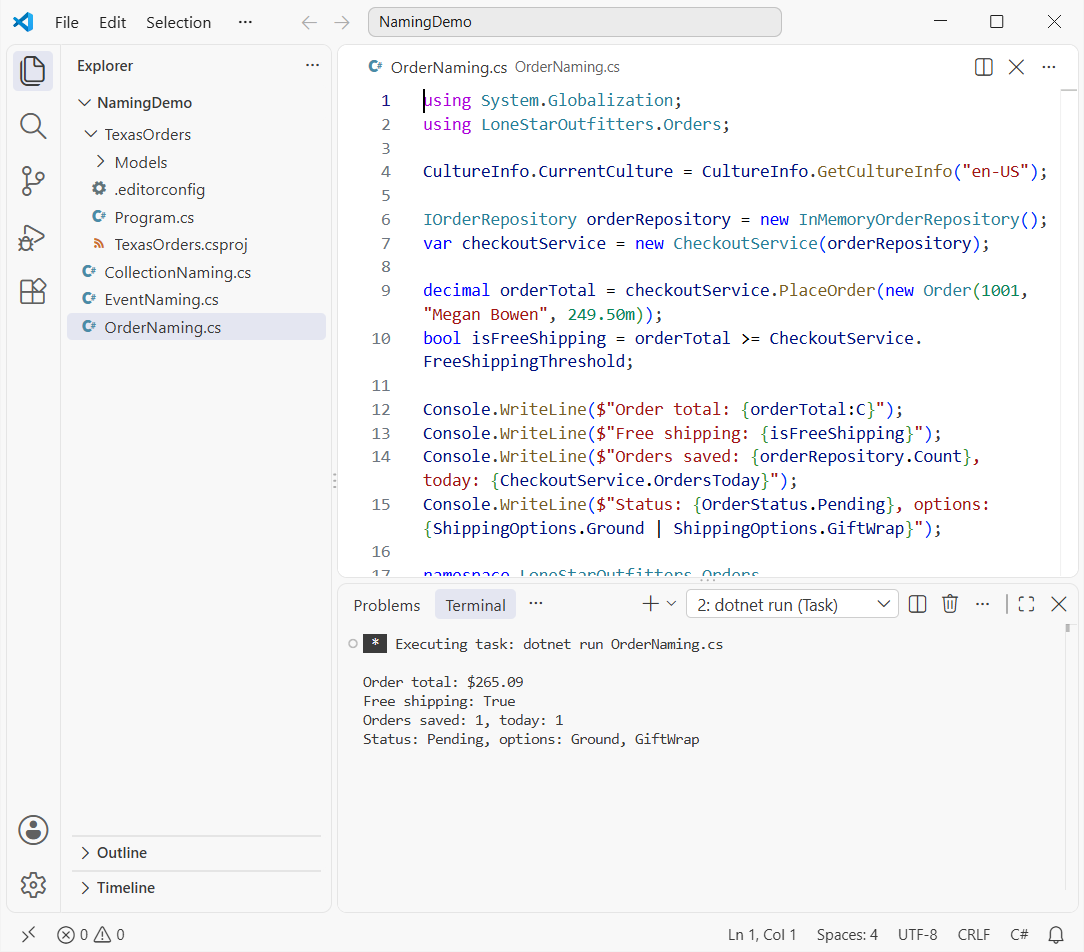The height and width of the screenshot is (952, 1084).
Task: Open remote window indicator in status bar
Action: pos(28,935)
